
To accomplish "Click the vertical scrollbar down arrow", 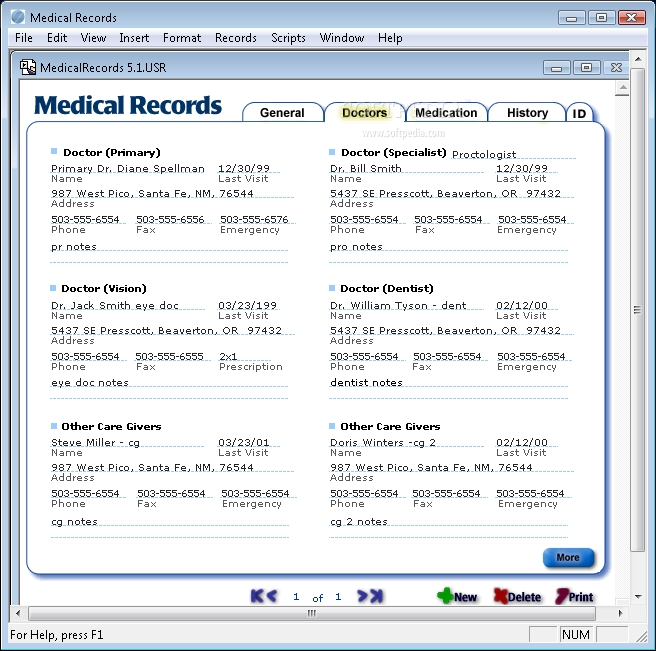I will (637, 598).
